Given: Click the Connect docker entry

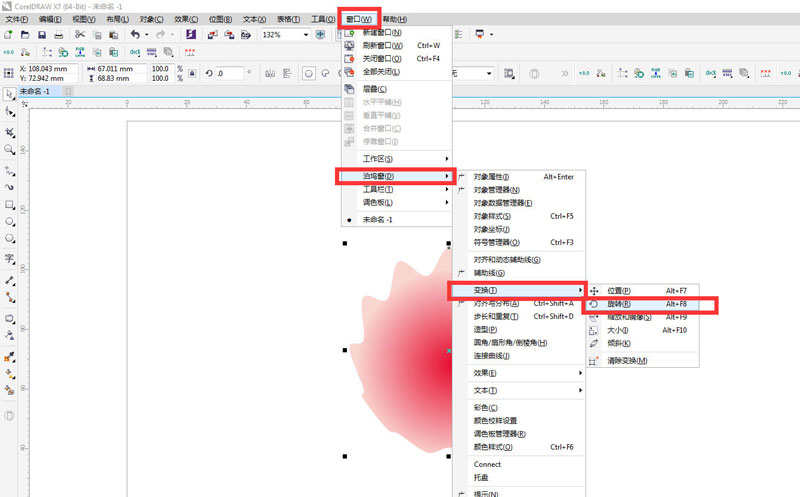Looking at the screenshot, I should (x=487, y=464).
